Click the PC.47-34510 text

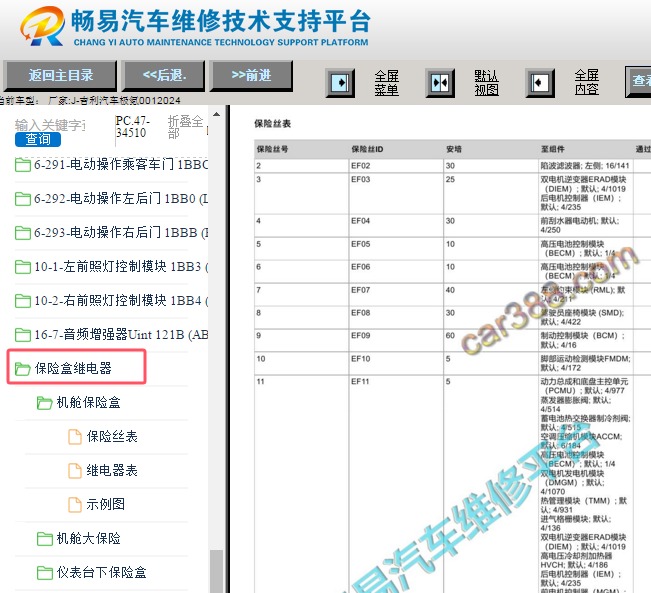(132, 127)
